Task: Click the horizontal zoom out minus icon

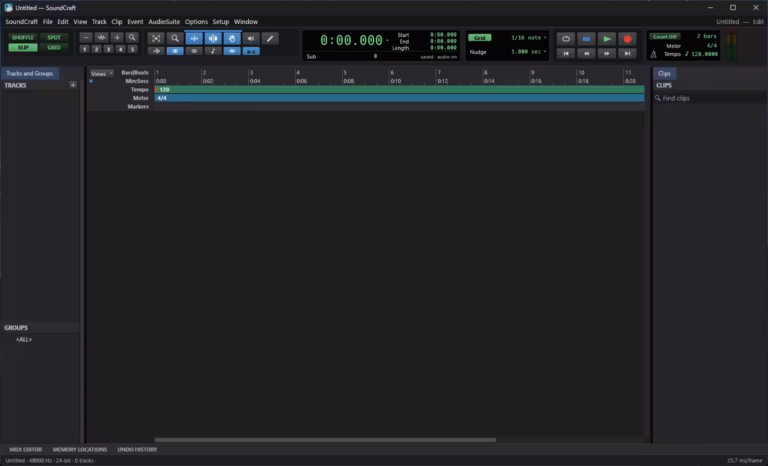Action: coord(86,38)
